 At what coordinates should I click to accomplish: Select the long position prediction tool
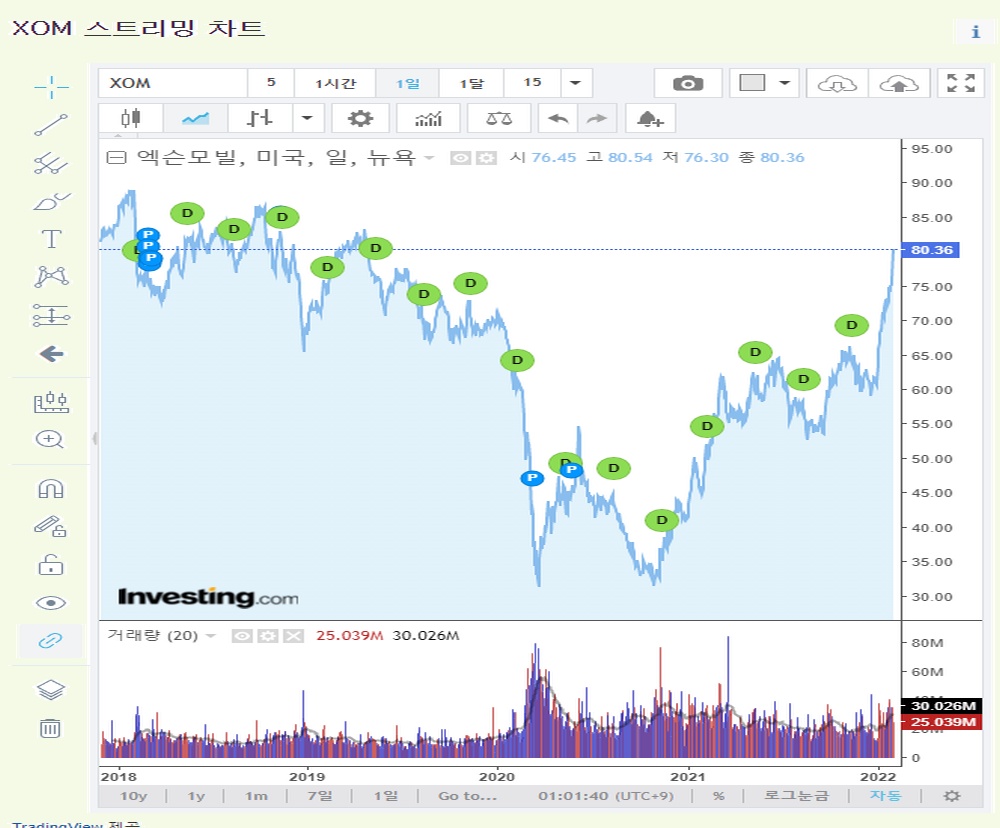point(51,315)
